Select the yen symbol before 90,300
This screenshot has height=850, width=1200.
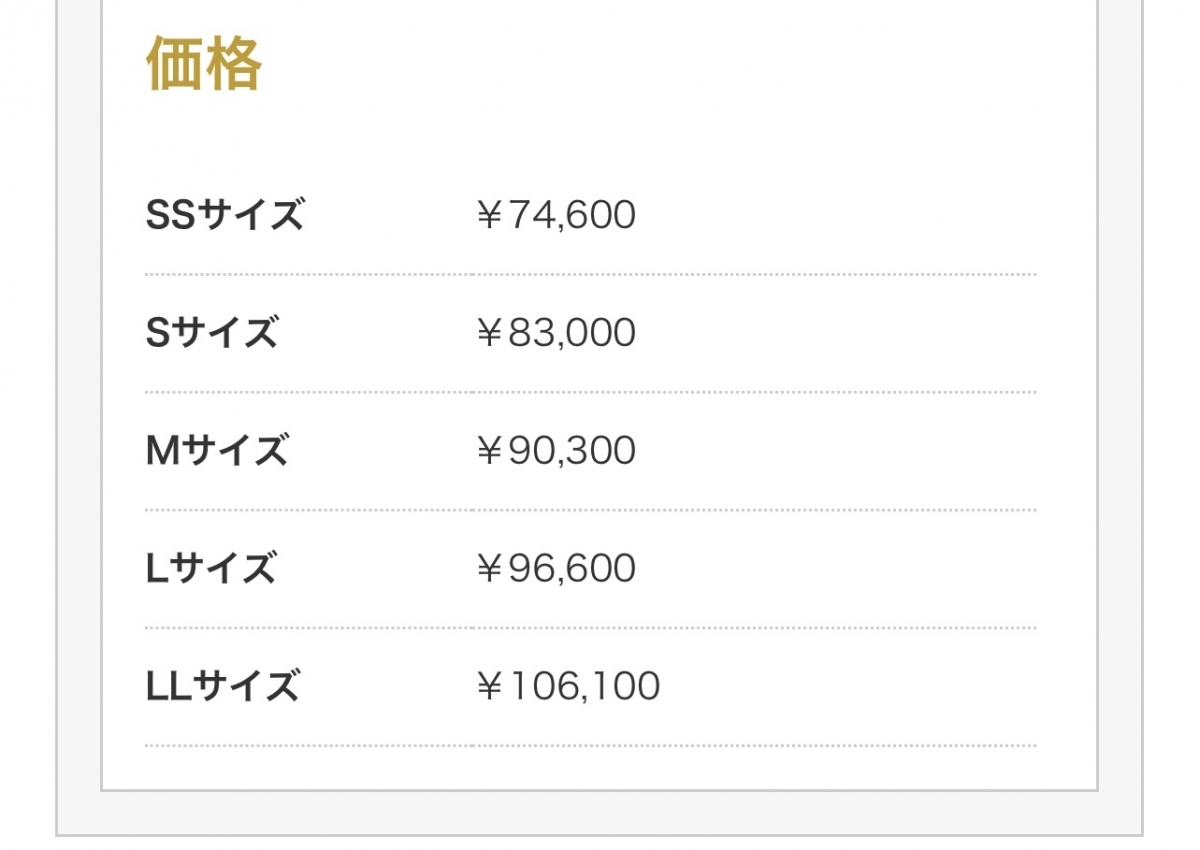tap(489, 451)
